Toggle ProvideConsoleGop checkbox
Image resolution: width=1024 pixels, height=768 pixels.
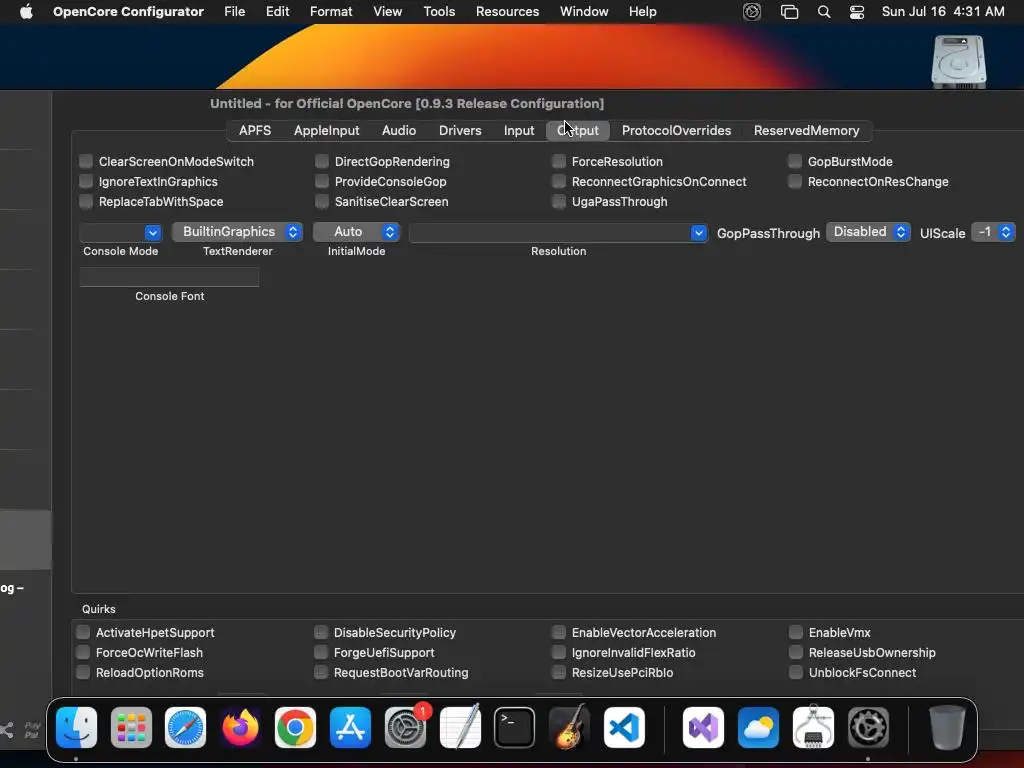click(322, 182)
